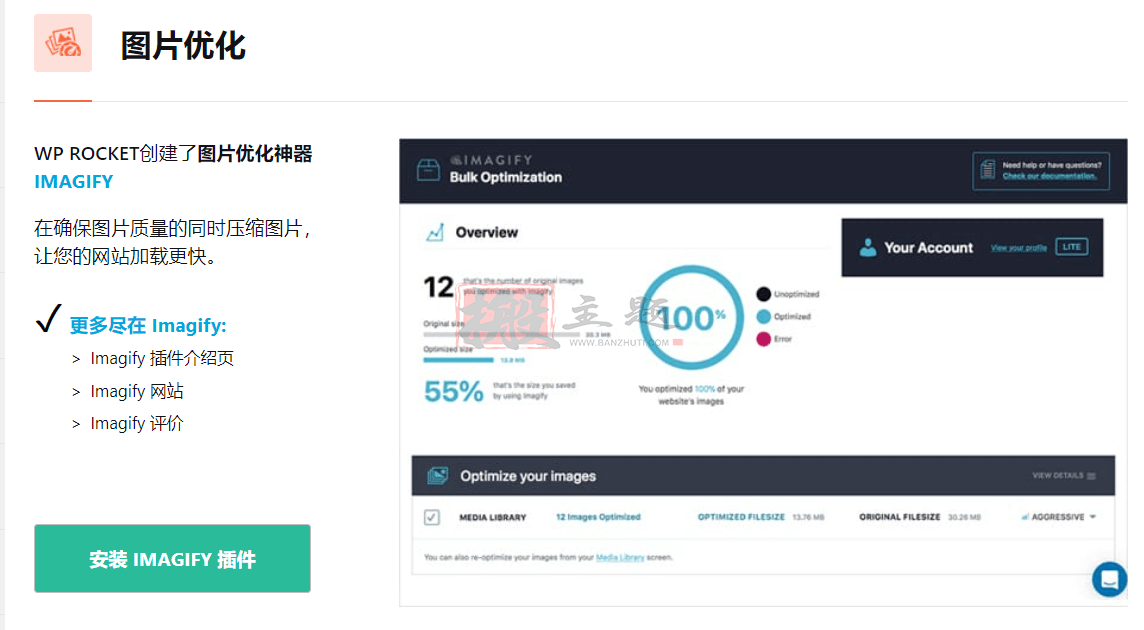The height and width of the screenshot is (630, 1144).
Task: Open the IMAGIFY link
Action: pyautogui.click(x=74, y=182)
